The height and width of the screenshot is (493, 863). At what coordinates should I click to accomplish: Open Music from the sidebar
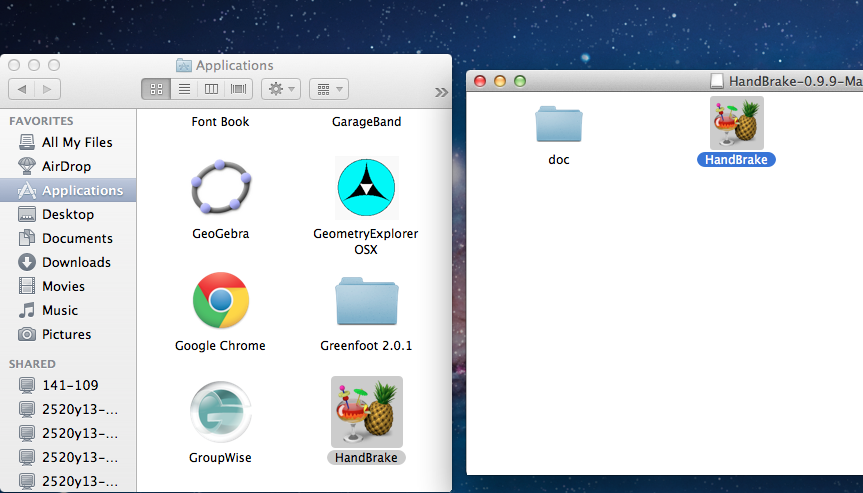pyautogui.click(x=68, y=310)
